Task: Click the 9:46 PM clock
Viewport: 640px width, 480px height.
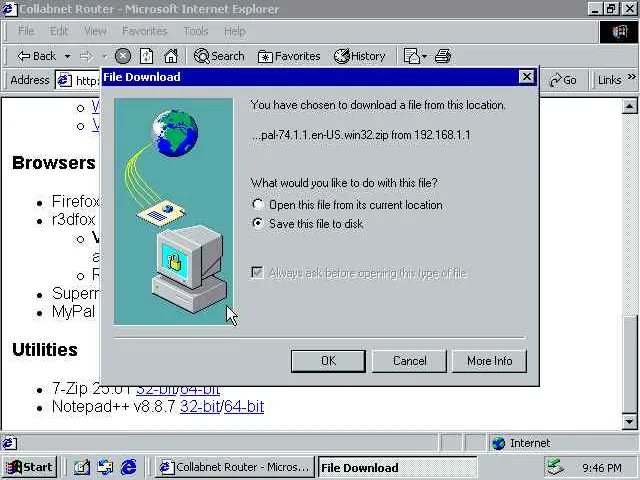Action: [x=602, y=468]
